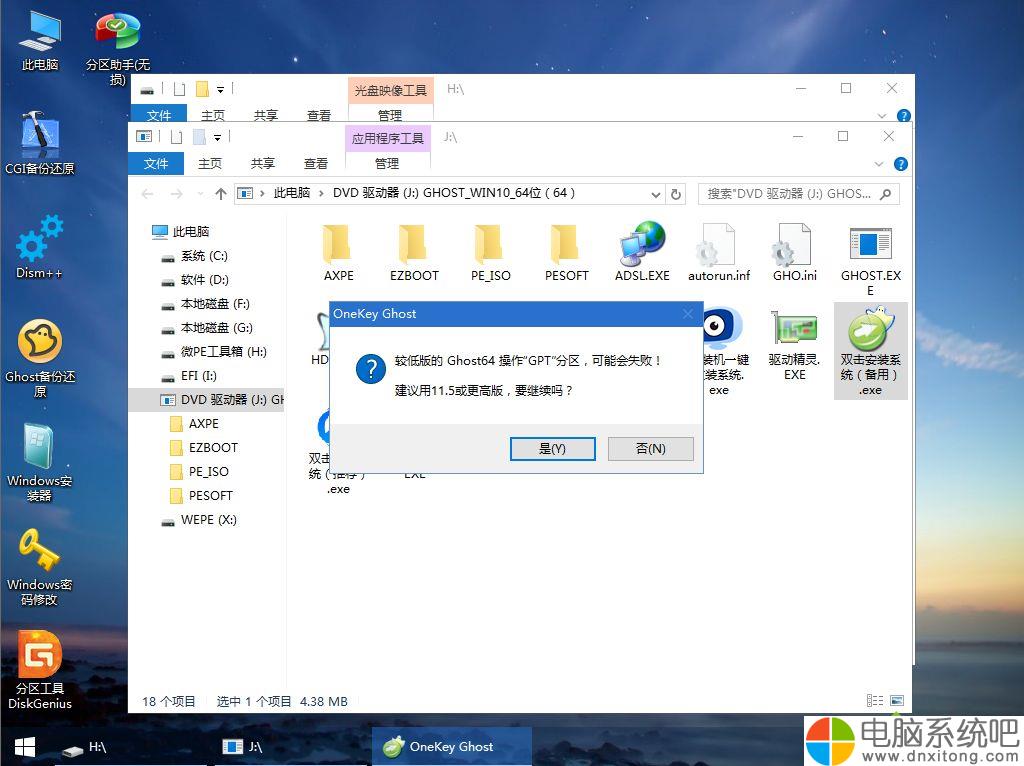Switch to OneKey Ghost taskbar item
Viewport: 1024px width, 766px height.
click(x=451, y=747)
